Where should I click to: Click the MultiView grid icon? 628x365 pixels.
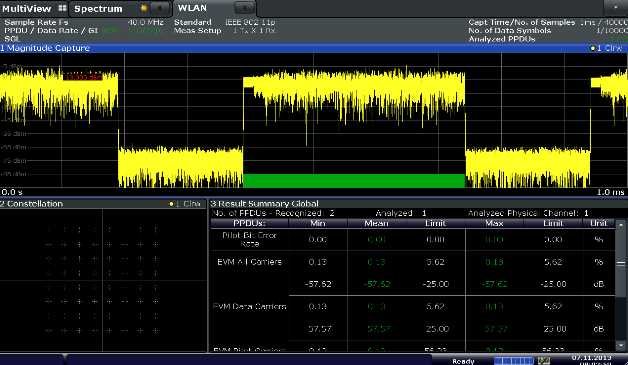pos(62,8)
